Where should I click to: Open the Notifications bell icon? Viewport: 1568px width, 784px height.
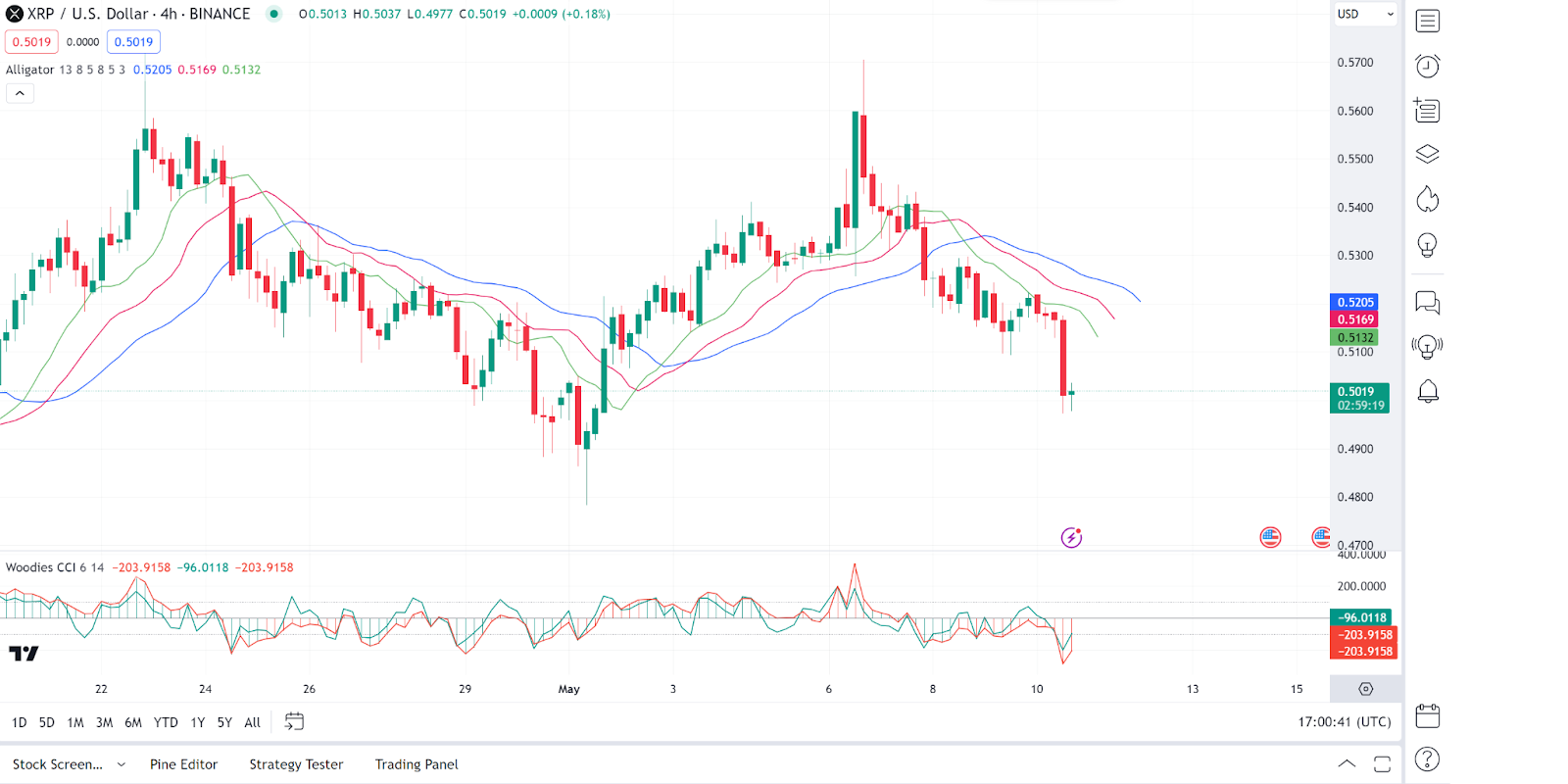1428,391
